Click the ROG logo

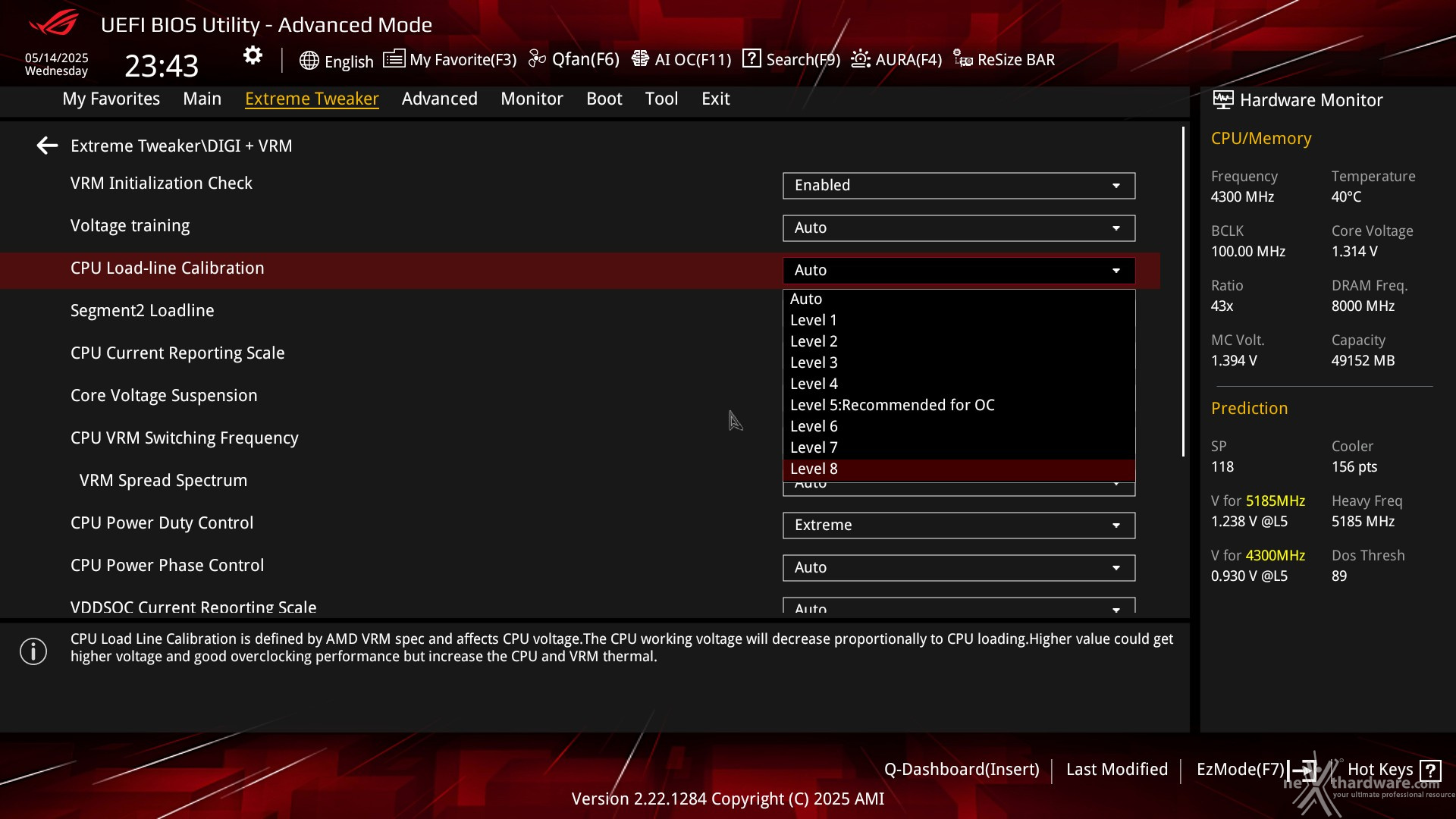pyautogui.click(x=53, y=23)
